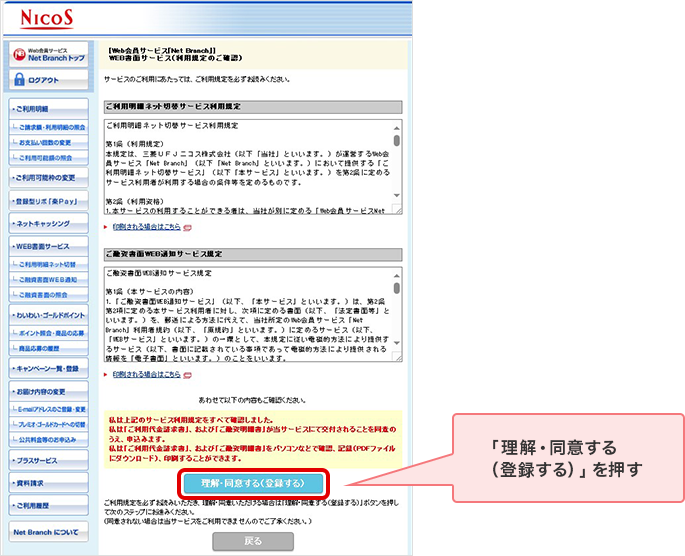Click the lock icon beside ログアウト
Viewport: 685px width, 556px height.
19,79
